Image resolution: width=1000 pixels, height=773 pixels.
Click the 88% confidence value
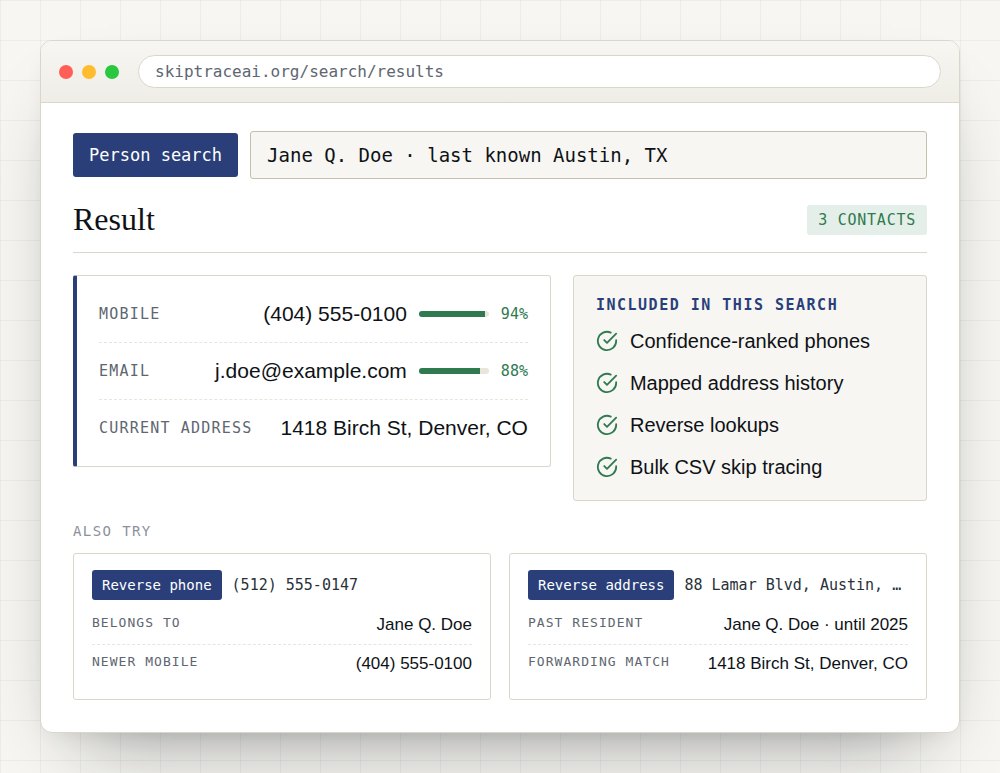[x=514, y=371]
